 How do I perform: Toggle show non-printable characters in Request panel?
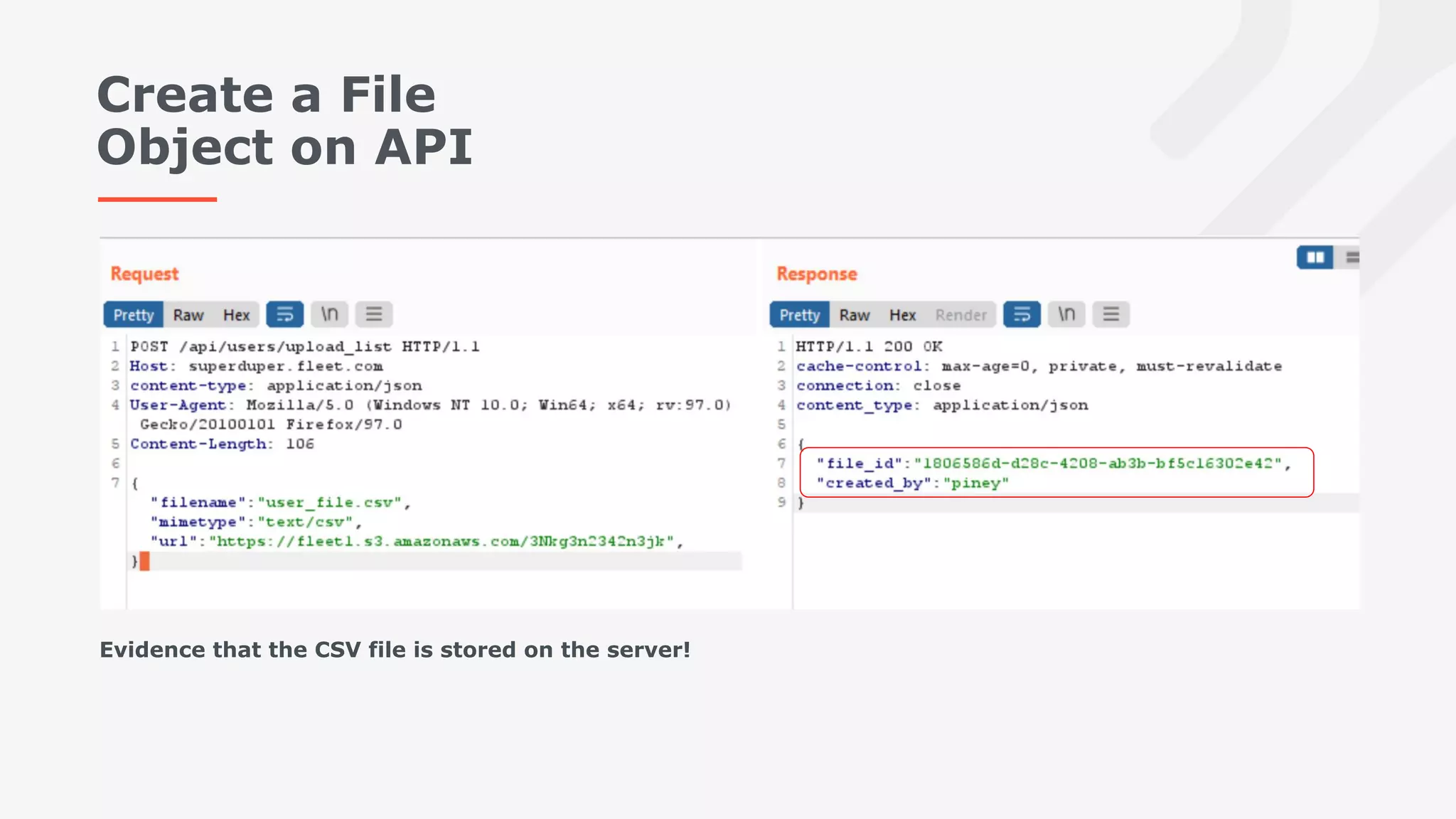tap(329, 314)
